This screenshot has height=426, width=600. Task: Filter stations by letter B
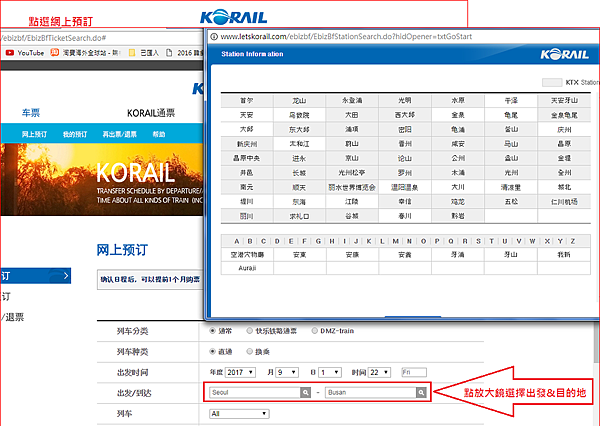point(250,241)
